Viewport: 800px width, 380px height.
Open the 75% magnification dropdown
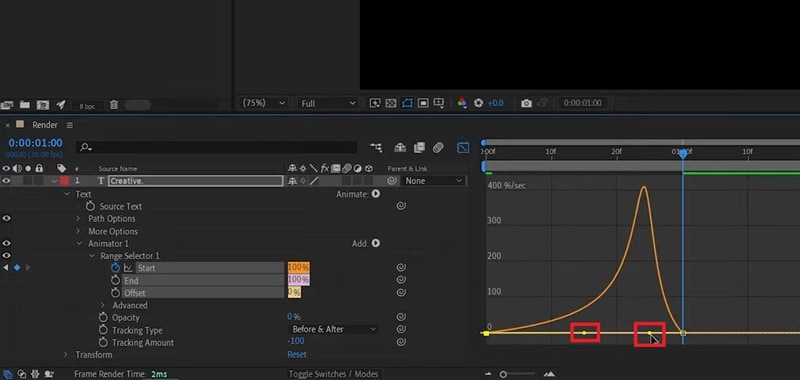[x=264, y=103]
